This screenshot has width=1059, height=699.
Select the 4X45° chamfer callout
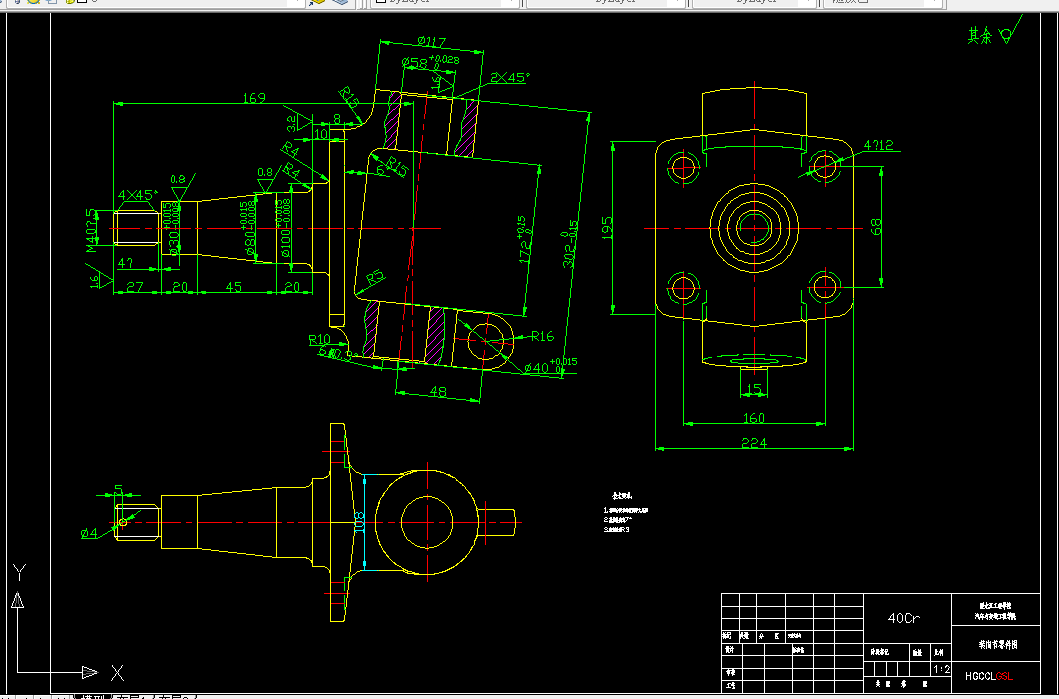(x=136, y=195)
